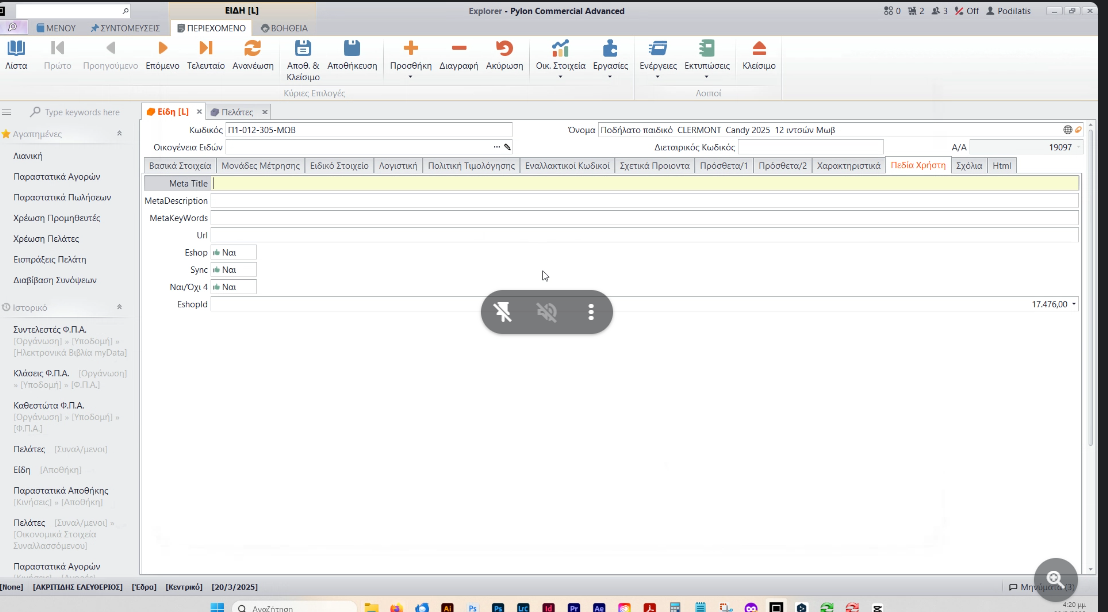Toggle the Ναι/Όχι 4 field
The height and width of the screenshot is (612, 1108).
click(x=233, y=287)
